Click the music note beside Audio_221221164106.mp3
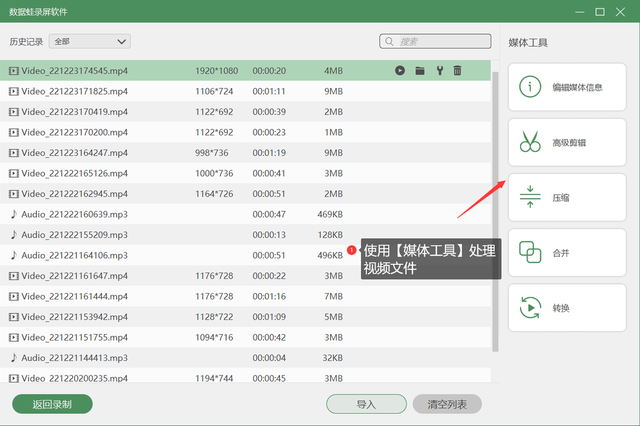Image resolution: width=640 pixels, height=426 pixels. coord(14,255)
